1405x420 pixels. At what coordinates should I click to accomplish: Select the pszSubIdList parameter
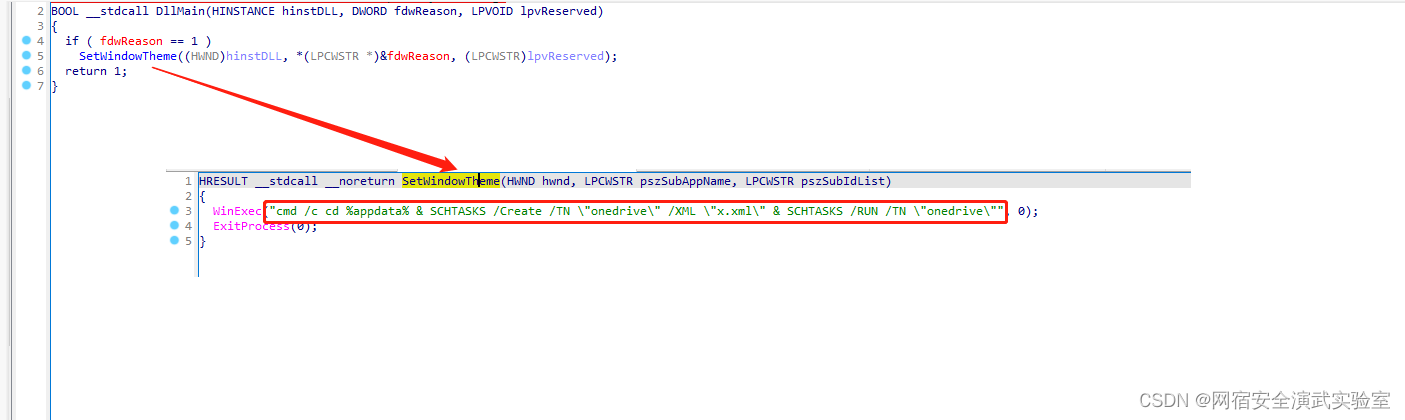click(x=844, y=181)
